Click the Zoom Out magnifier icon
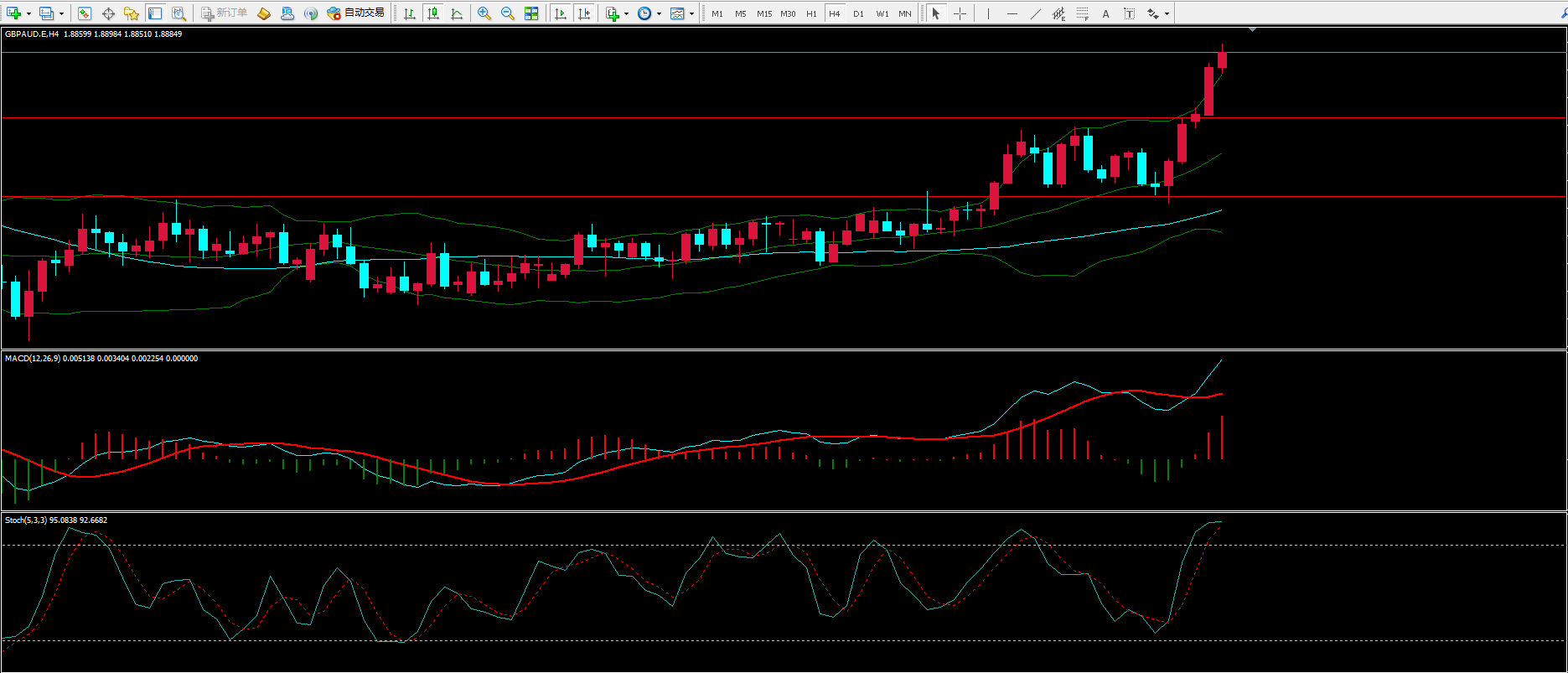Viewport: 1568px width, 673px height. (x=507, y=13)
